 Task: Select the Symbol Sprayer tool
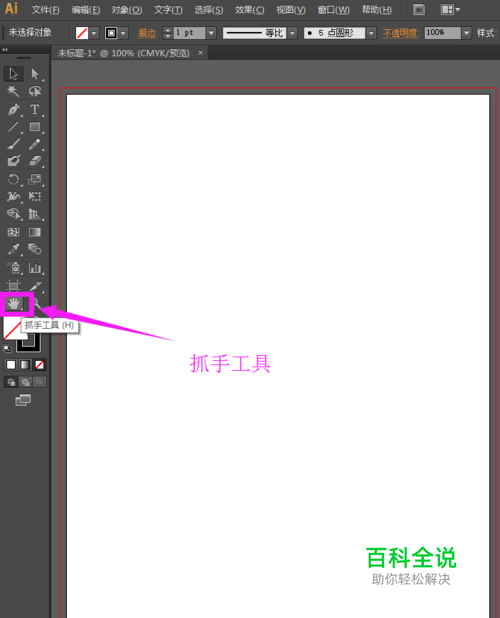click(13, 268)
